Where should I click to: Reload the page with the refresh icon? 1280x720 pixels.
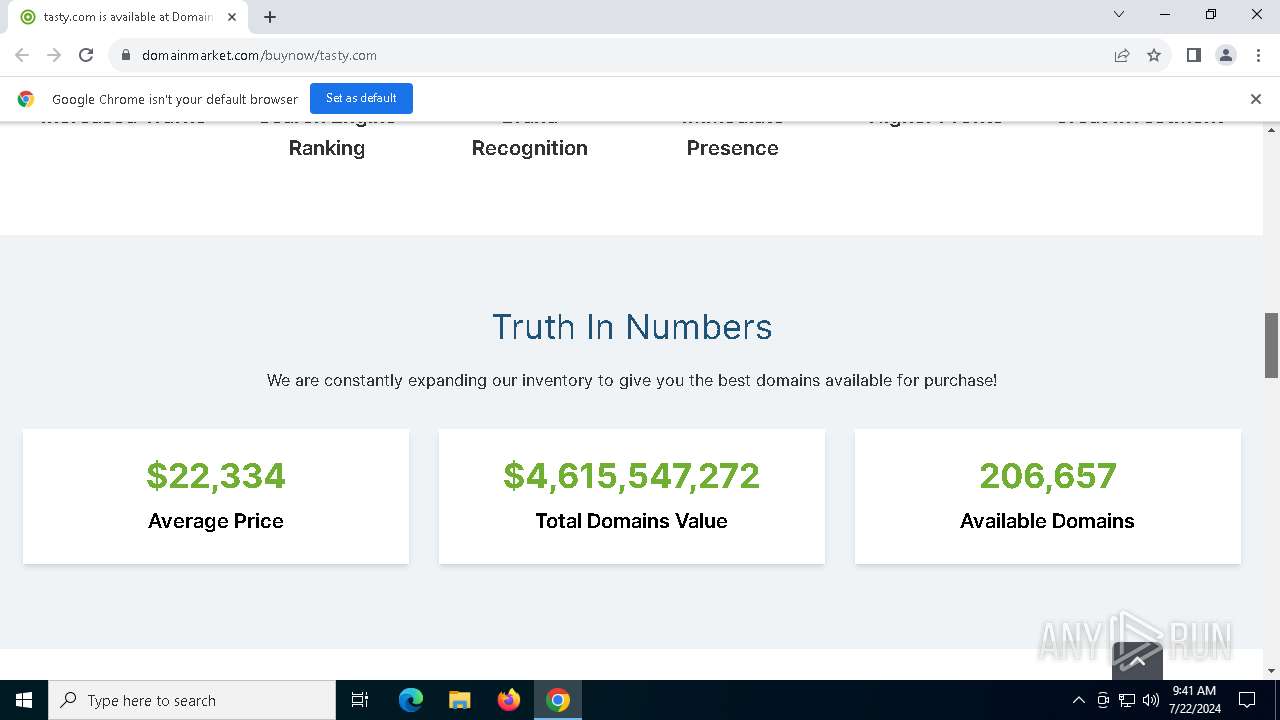coord(86,55)
